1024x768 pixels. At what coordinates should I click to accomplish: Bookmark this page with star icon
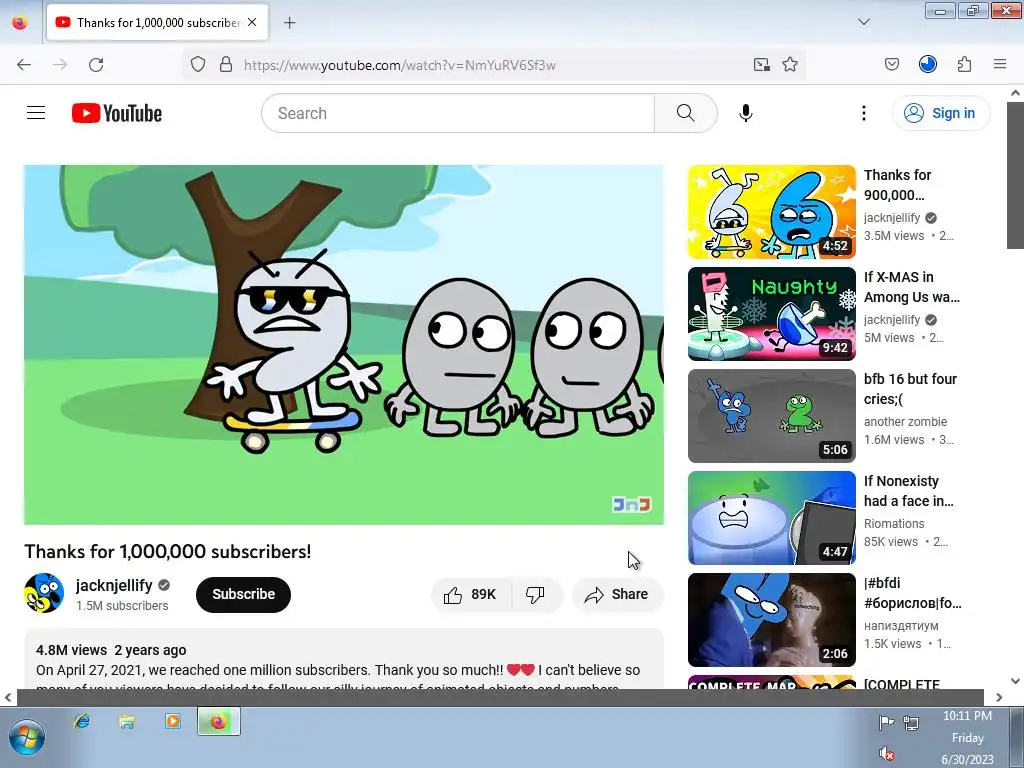pyautogui.click(x=790, y=65)
